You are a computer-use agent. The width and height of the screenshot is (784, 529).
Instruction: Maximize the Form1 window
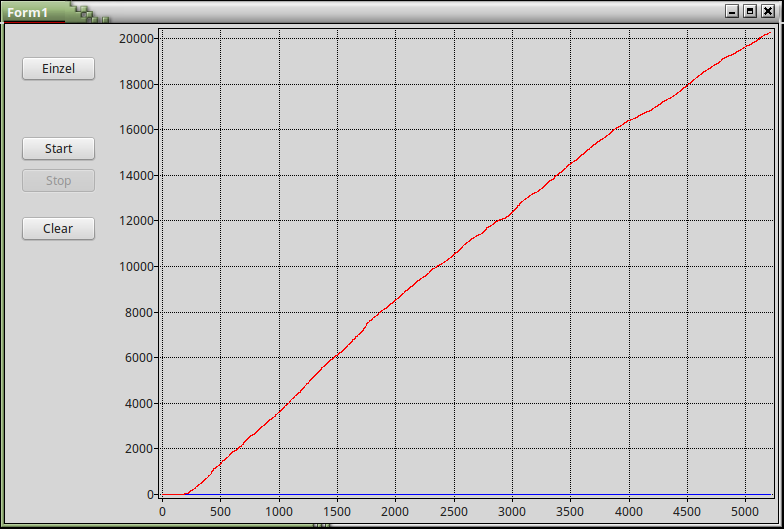pos(749,11)
